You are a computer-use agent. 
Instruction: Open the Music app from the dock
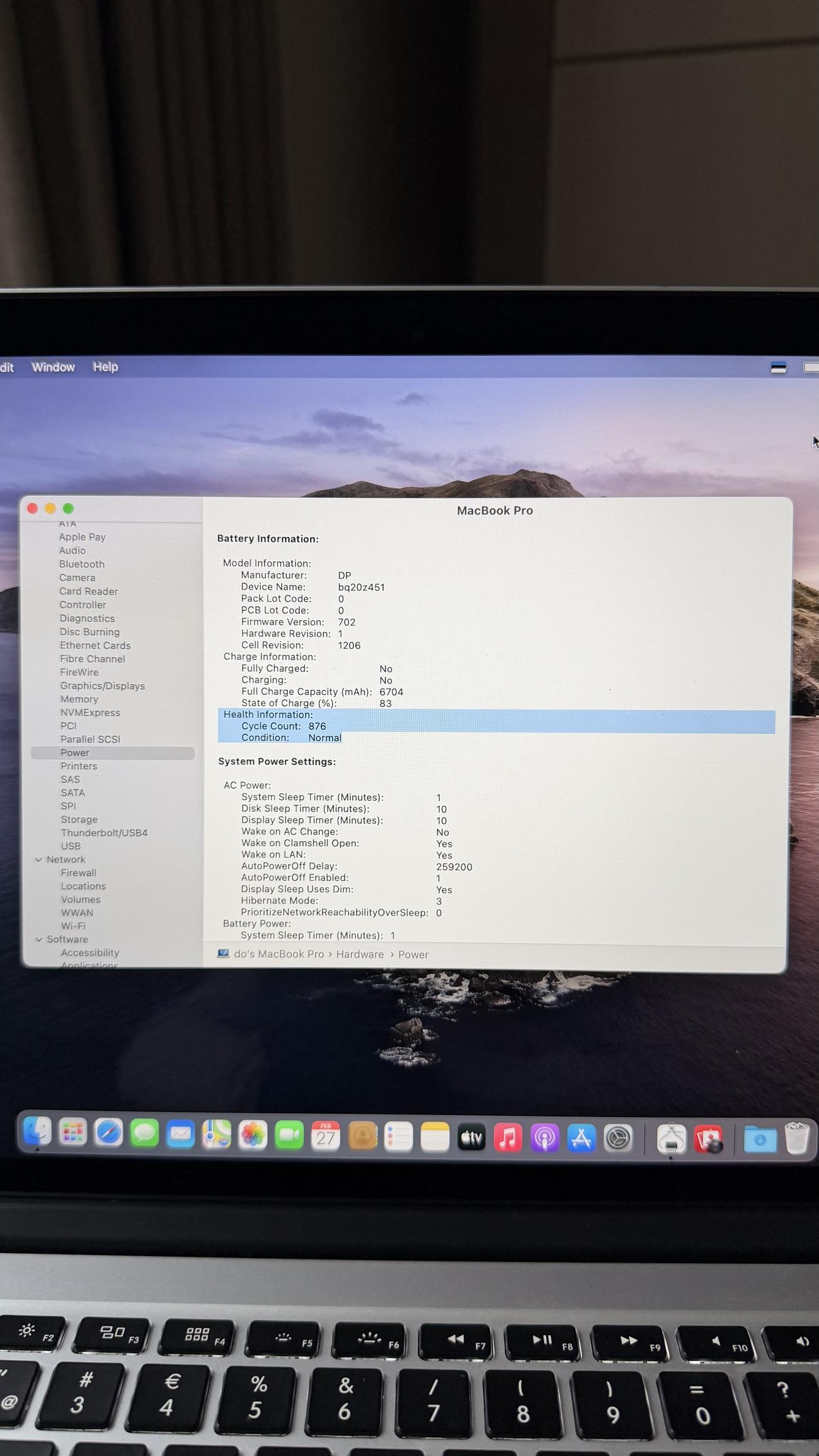[508, 1138]
